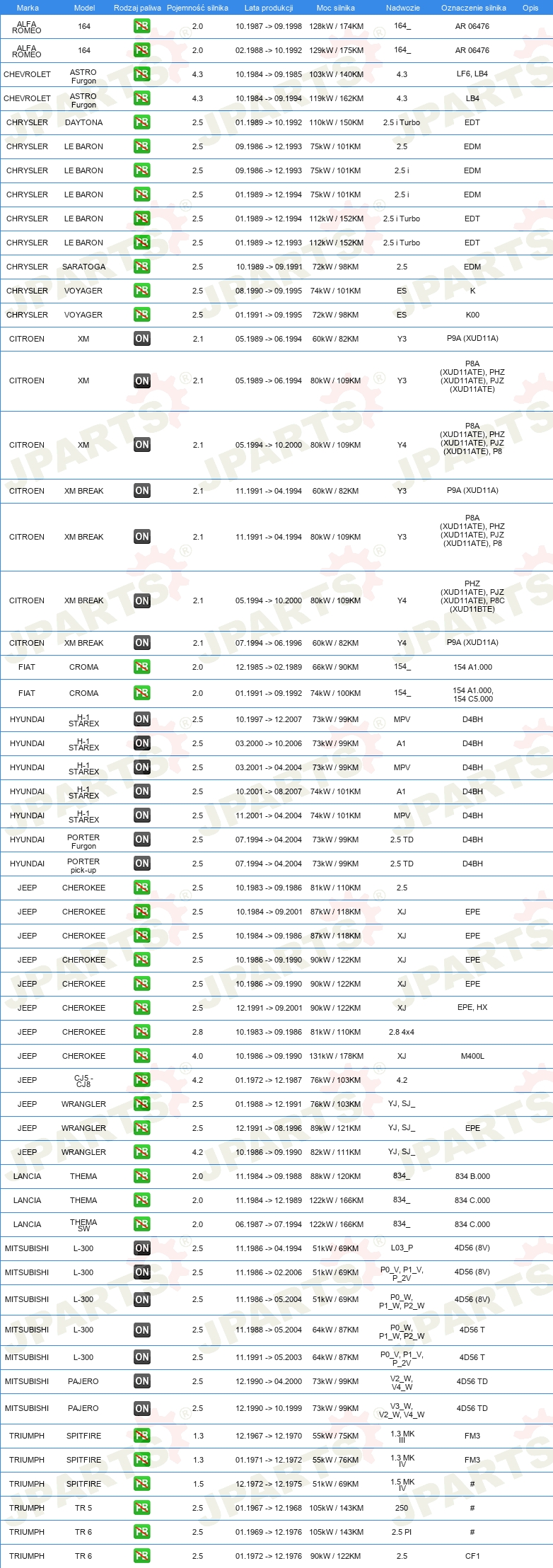Pick the PB icon for Chrysler Voyager K00 engine
The height and width of the screenshot is (1568, 553).
141,315
